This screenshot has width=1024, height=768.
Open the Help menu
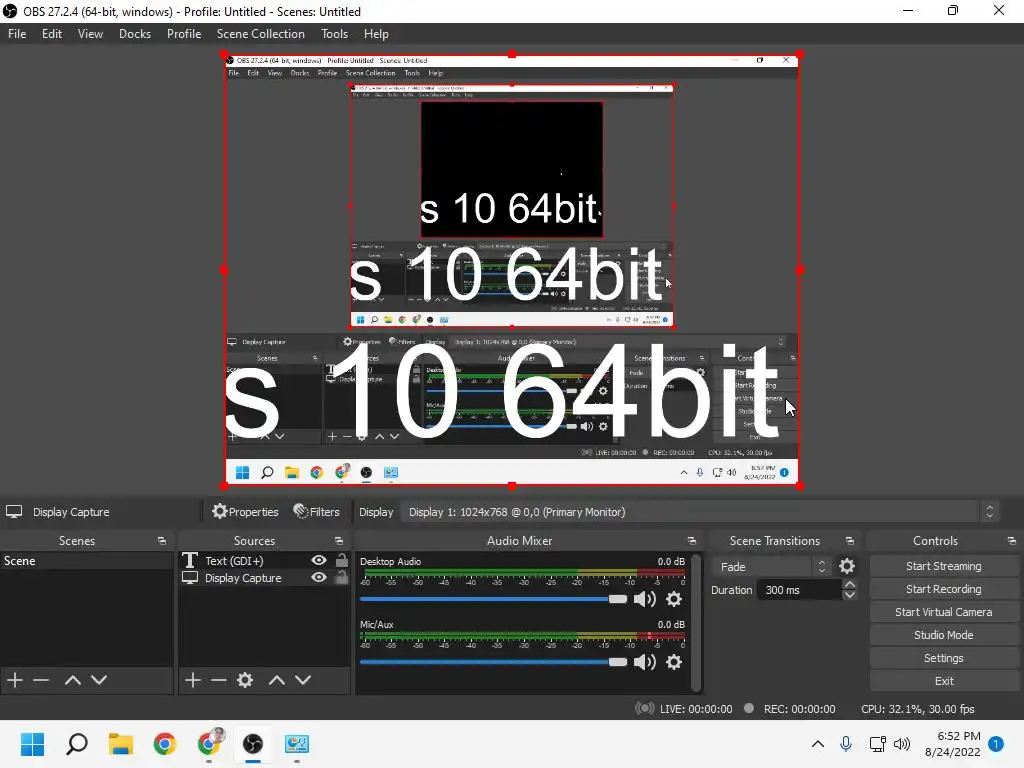coord(376,34)
